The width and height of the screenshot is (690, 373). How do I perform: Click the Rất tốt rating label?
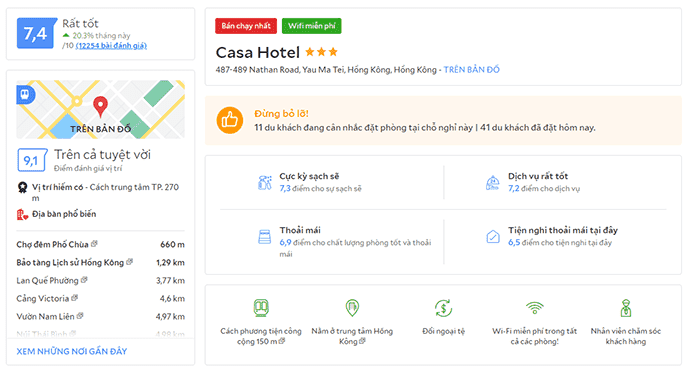pos(80,23)
